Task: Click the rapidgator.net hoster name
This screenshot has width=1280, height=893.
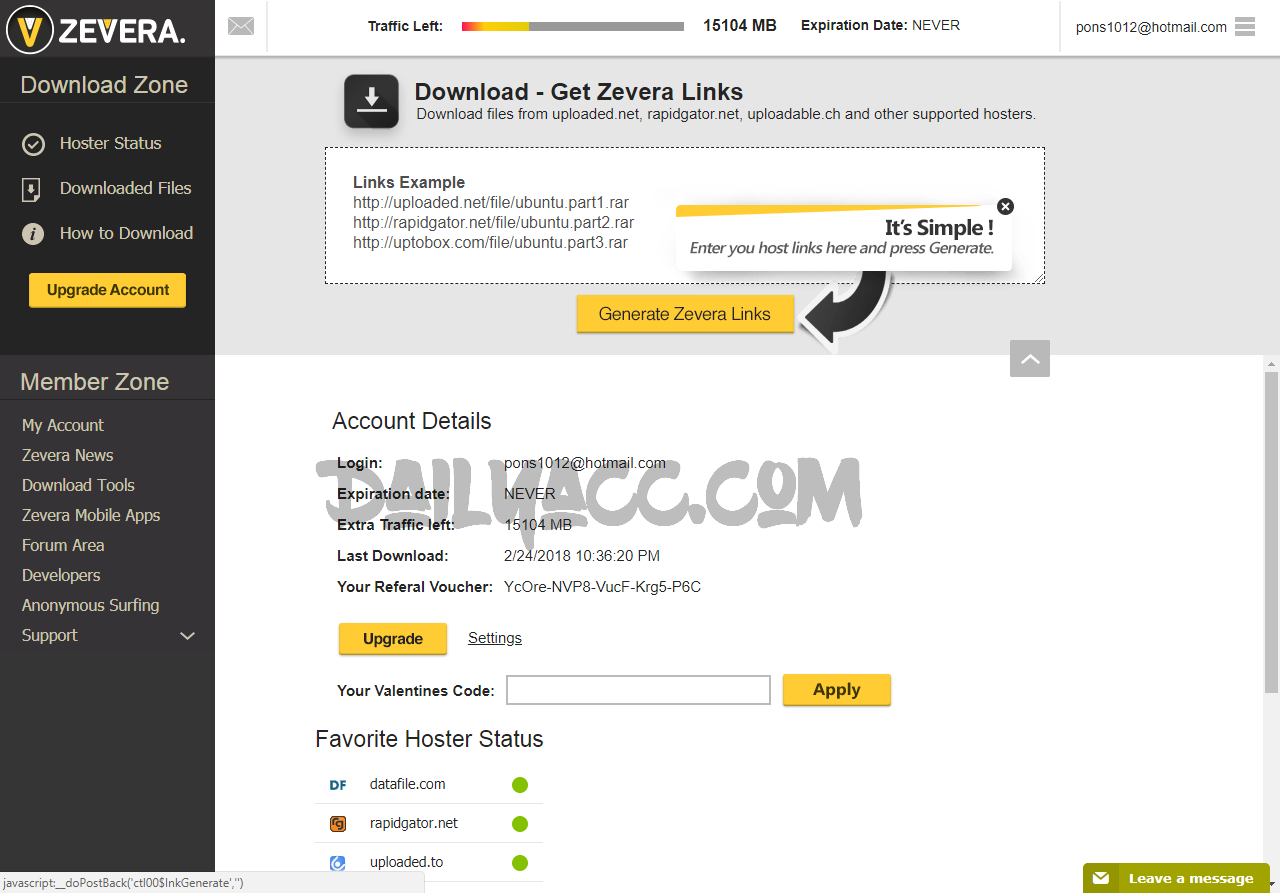Action: click(414, 823)
